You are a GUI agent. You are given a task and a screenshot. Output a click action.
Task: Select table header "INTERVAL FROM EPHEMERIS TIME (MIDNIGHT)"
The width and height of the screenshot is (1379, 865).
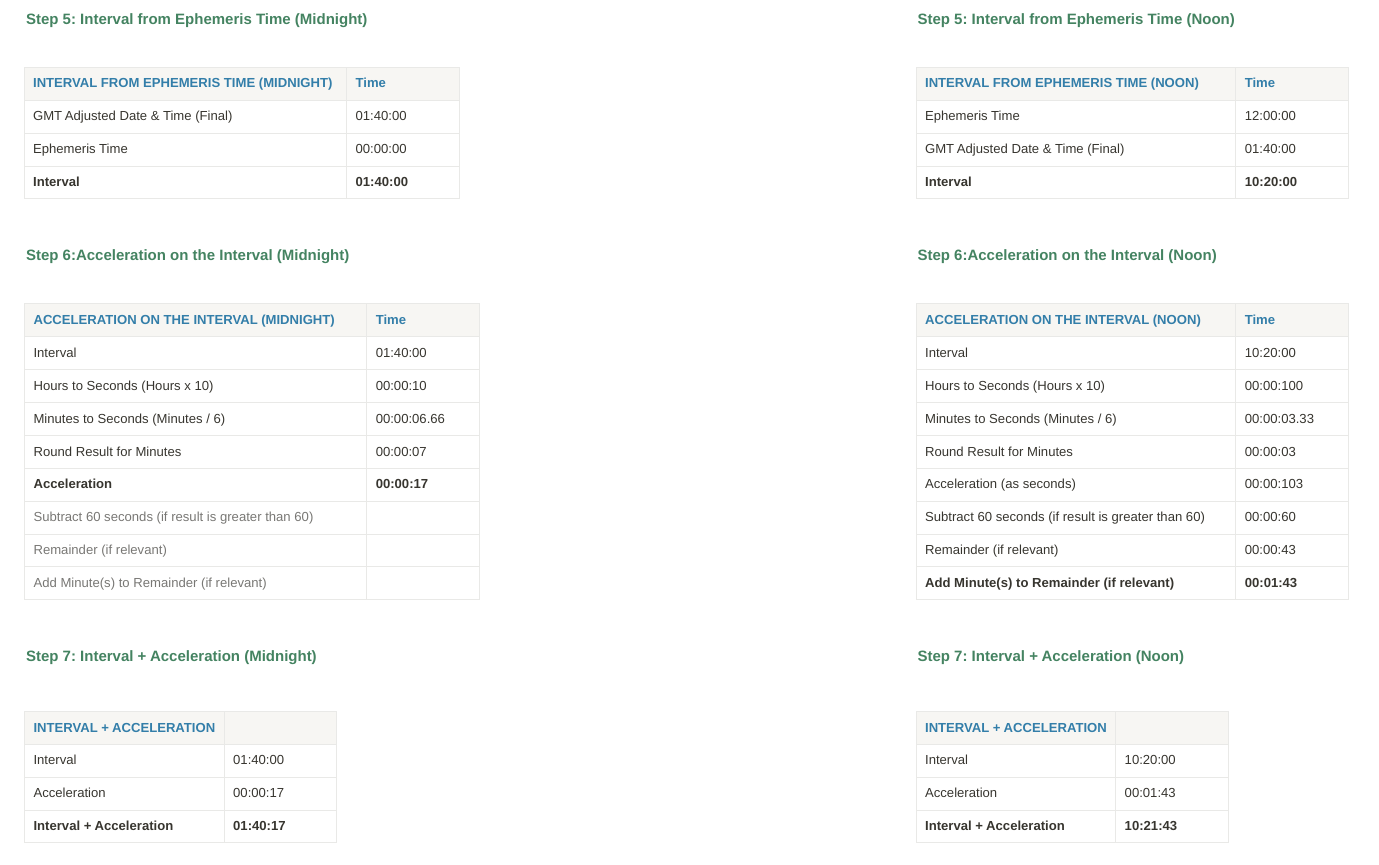coord(183,83)
